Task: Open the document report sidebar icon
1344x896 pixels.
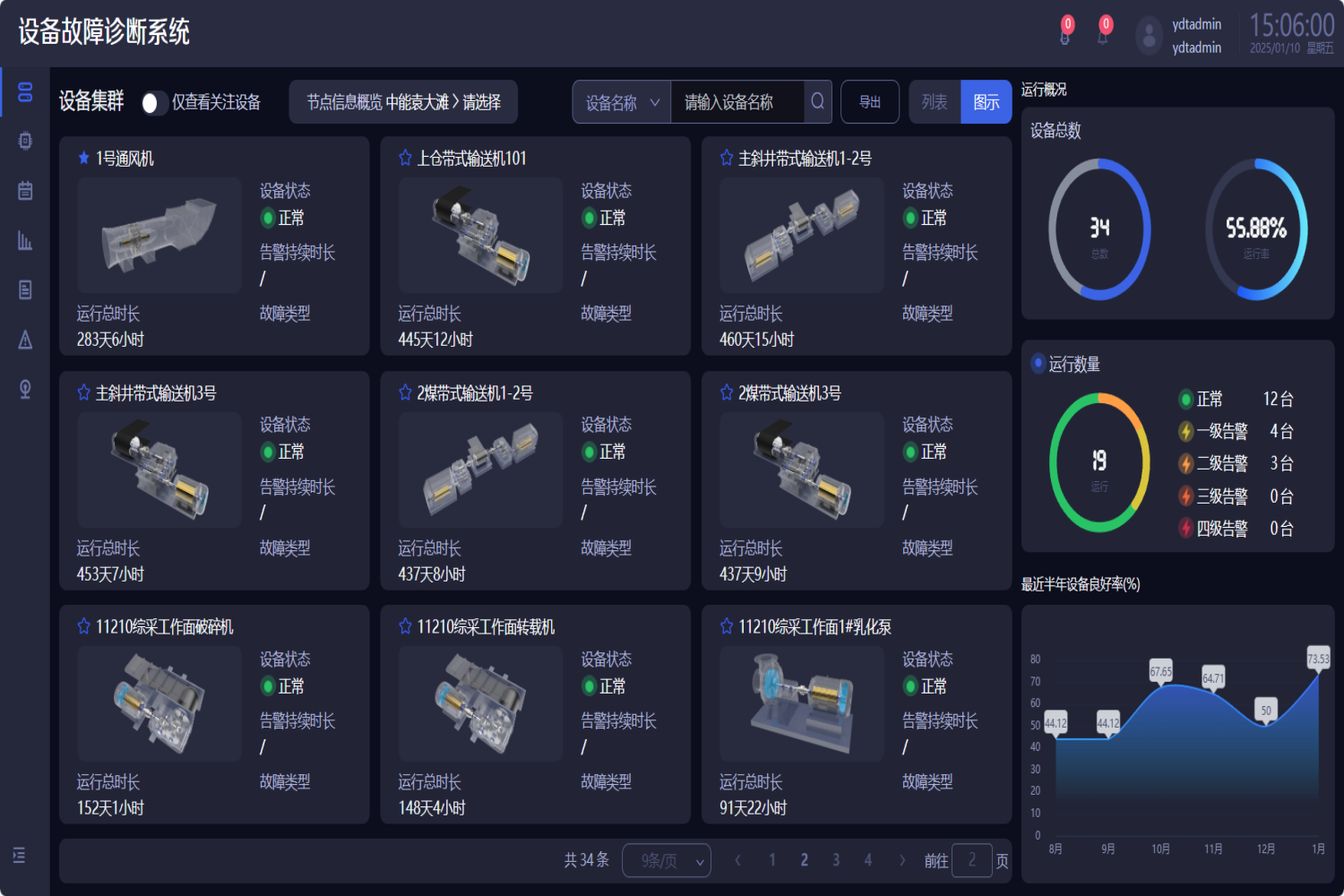Action: pos(25,289)
